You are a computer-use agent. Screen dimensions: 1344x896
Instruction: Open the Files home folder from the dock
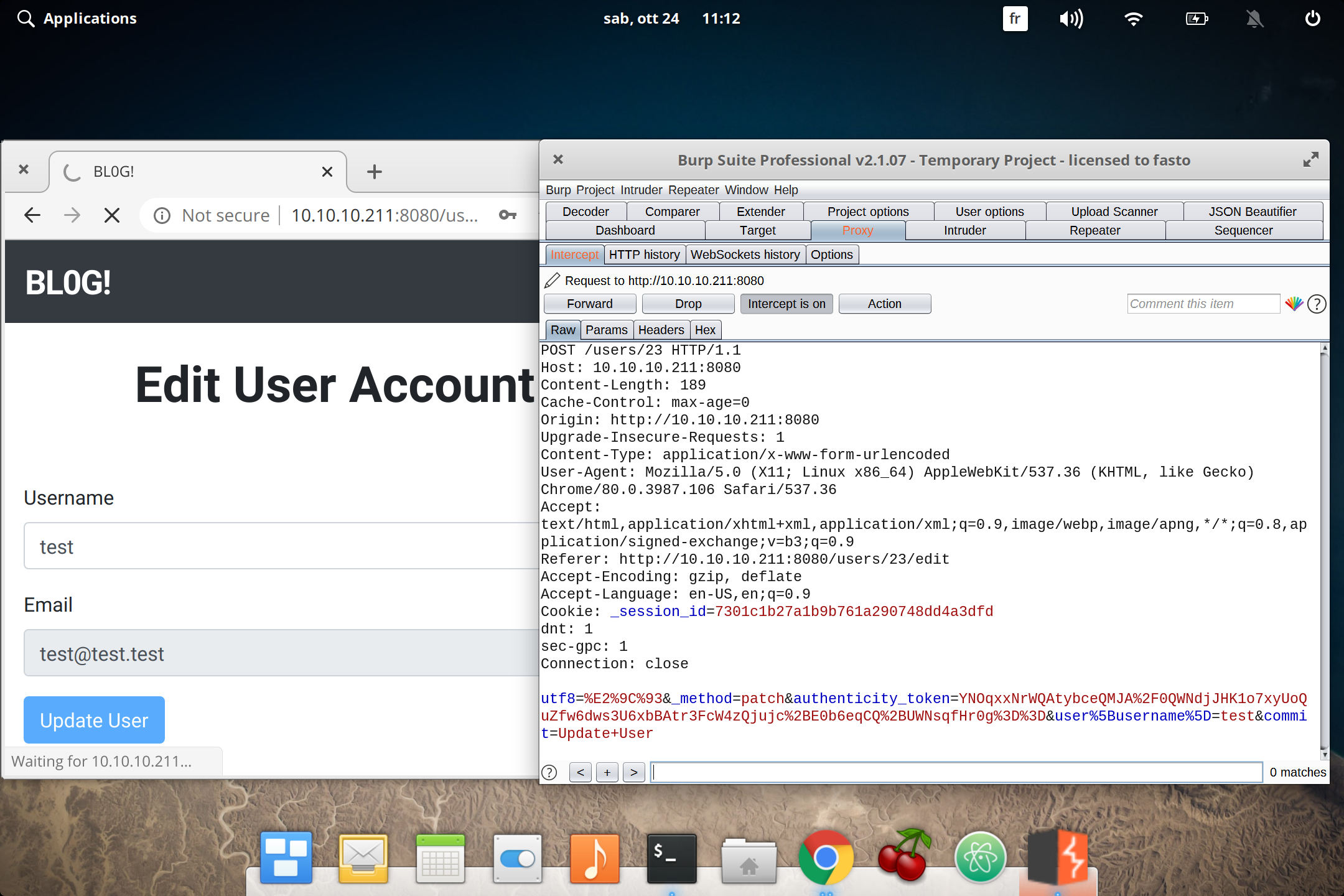tap(749, 862)
